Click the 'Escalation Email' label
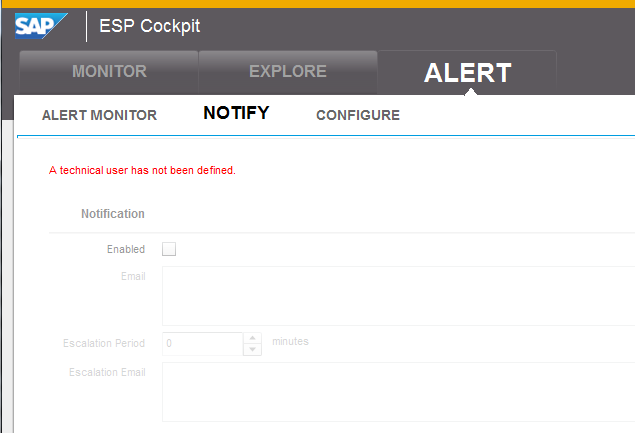This screenshot has width=635, height=433. 107,372
